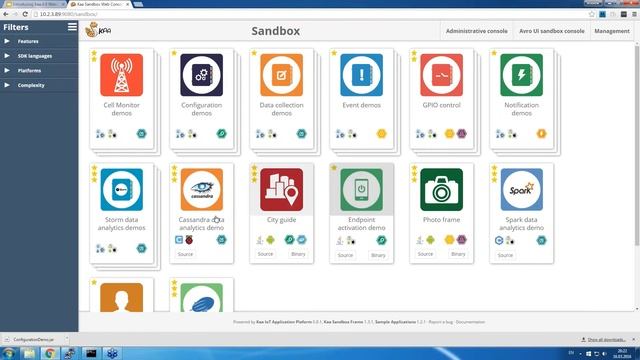Open Administrative console
The width and height of the screenshot is (640, 360).
pyautogui.click(x=476, y=31)
